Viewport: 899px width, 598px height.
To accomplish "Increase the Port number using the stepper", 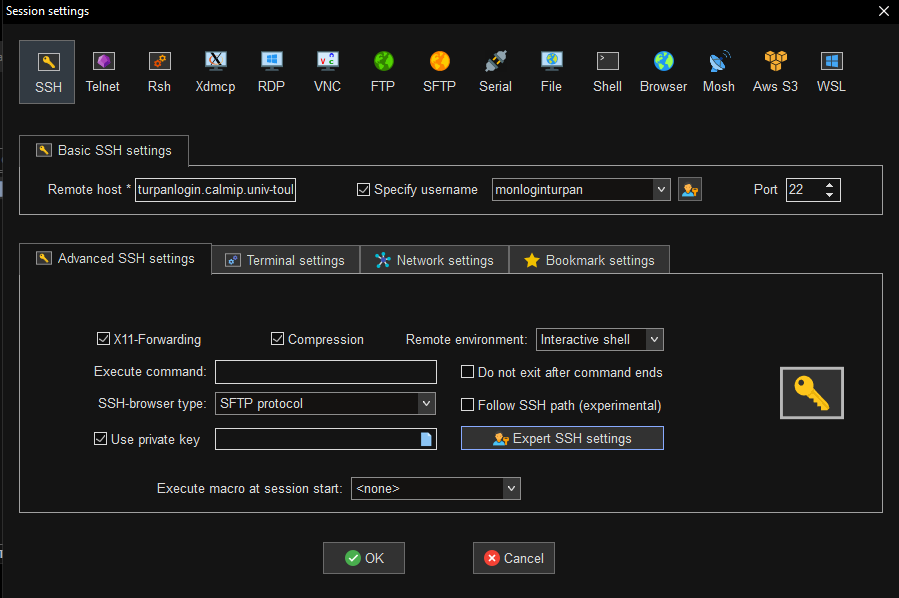I will pyautogui.click(x=830, y=184).
